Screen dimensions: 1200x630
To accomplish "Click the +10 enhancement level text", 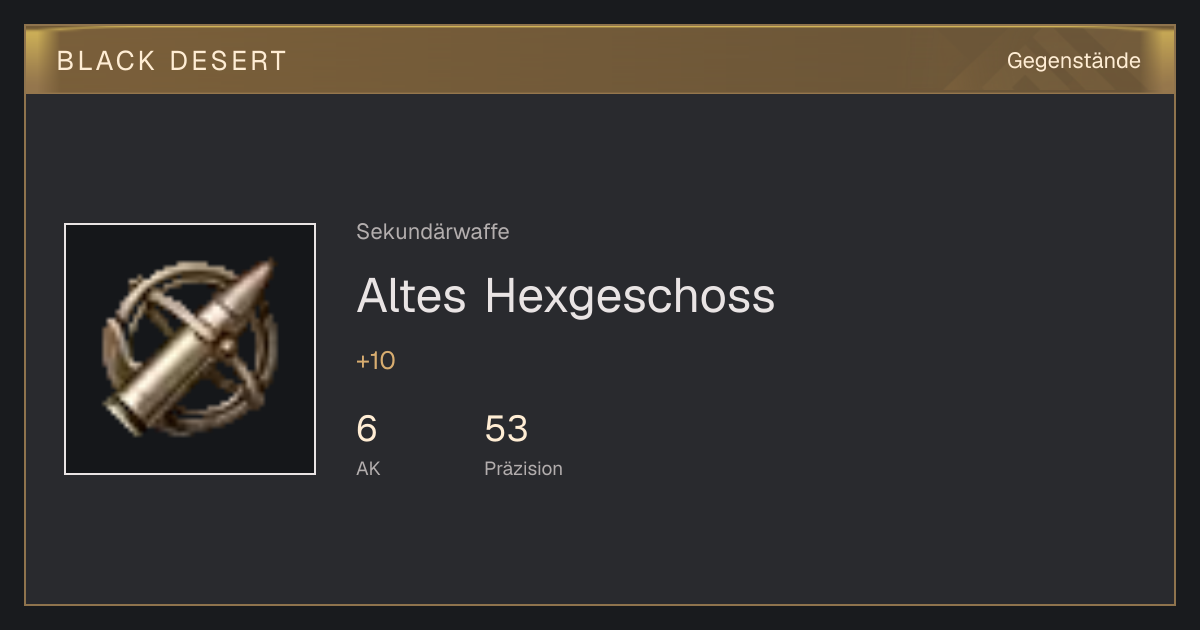I will click(376, 361).
